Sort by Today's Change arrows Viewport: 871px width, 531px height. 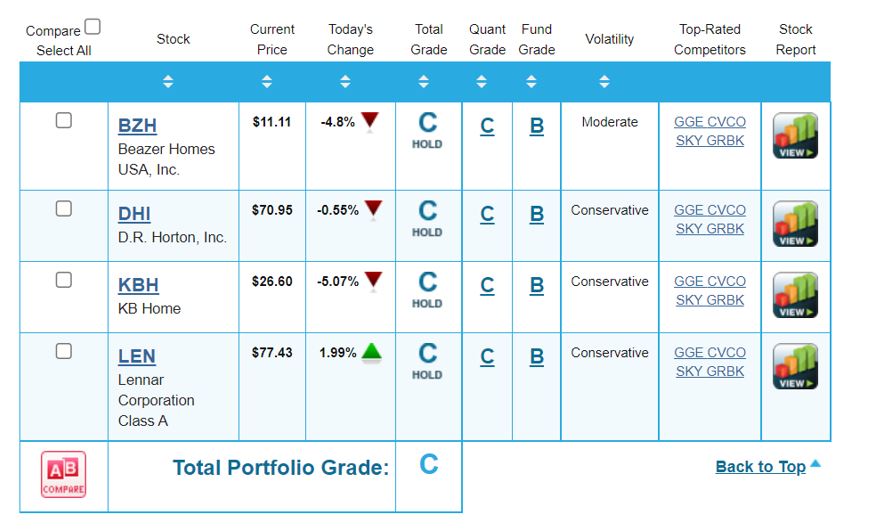(x=345, y=82)
